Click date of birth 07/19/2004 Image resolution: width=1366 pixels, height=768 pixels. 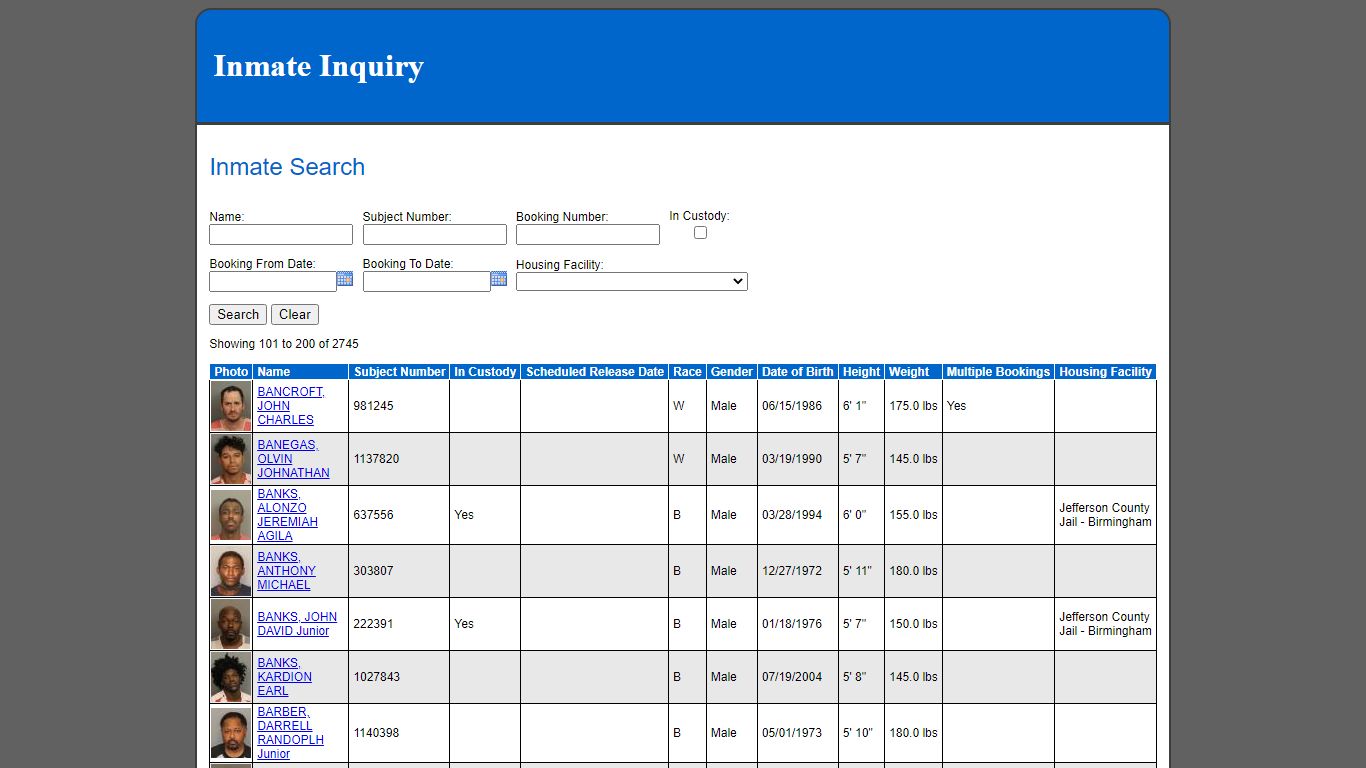pyautogui.click(x=792, y=677)
